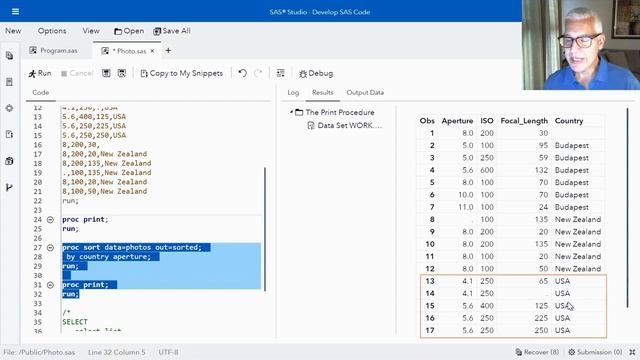Image resolution: width=640 pixels, height=360 pixels.
Task: Click the Submission (0) status item
Action: coord(595,352)
